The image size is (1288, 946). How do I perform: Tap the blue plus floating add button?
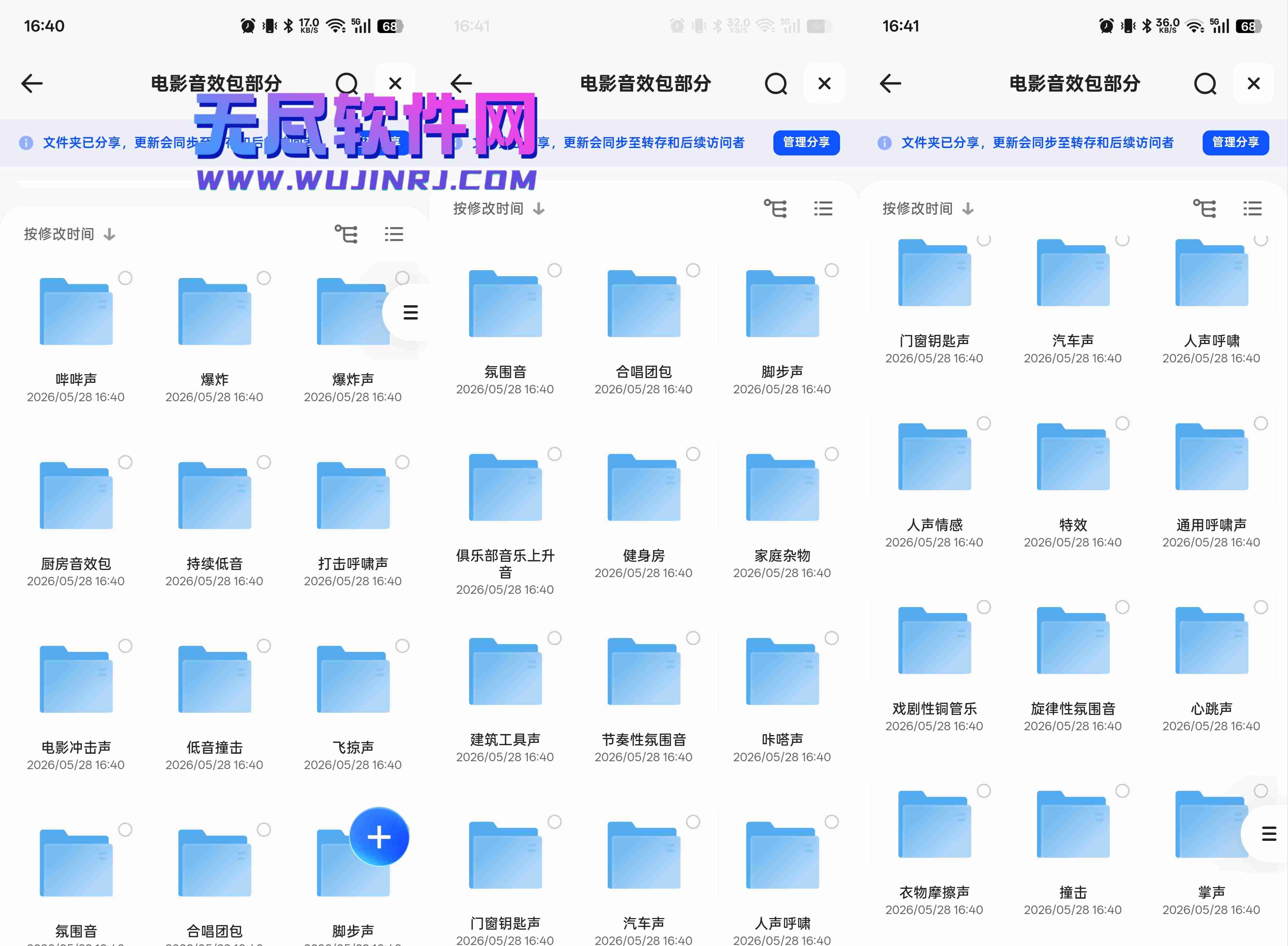pos(379,837)
